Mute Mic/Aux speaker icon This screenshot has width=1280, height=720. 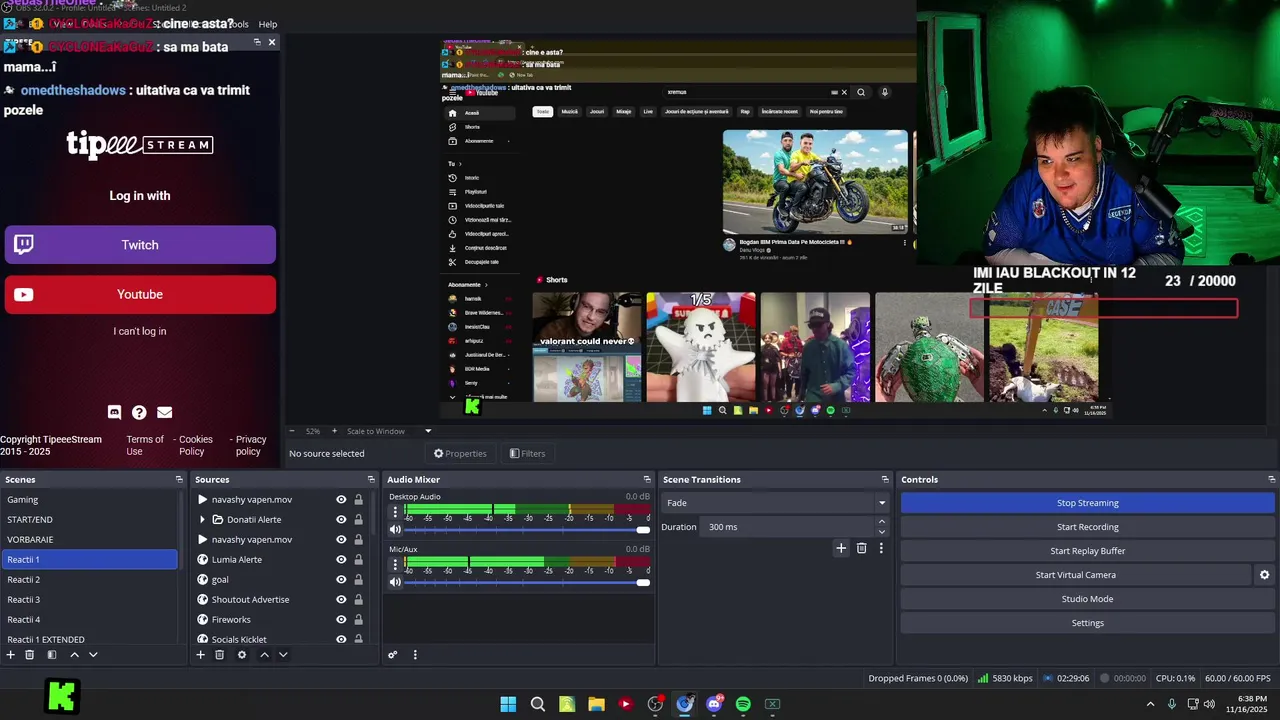coord(395,582)
